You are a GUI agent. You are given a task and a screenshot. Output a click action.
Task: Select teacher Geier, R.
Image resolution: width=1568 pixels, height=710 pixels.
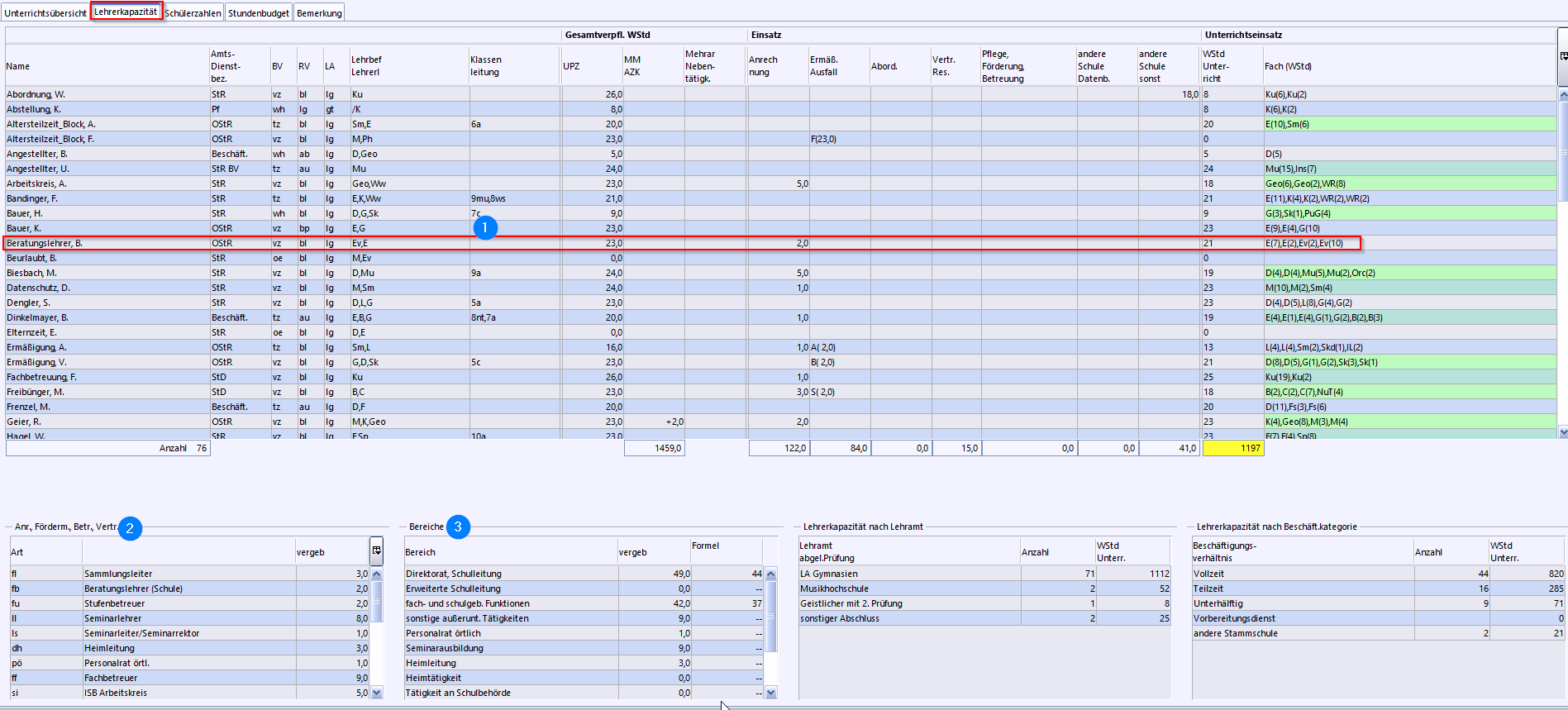(781, 422)
